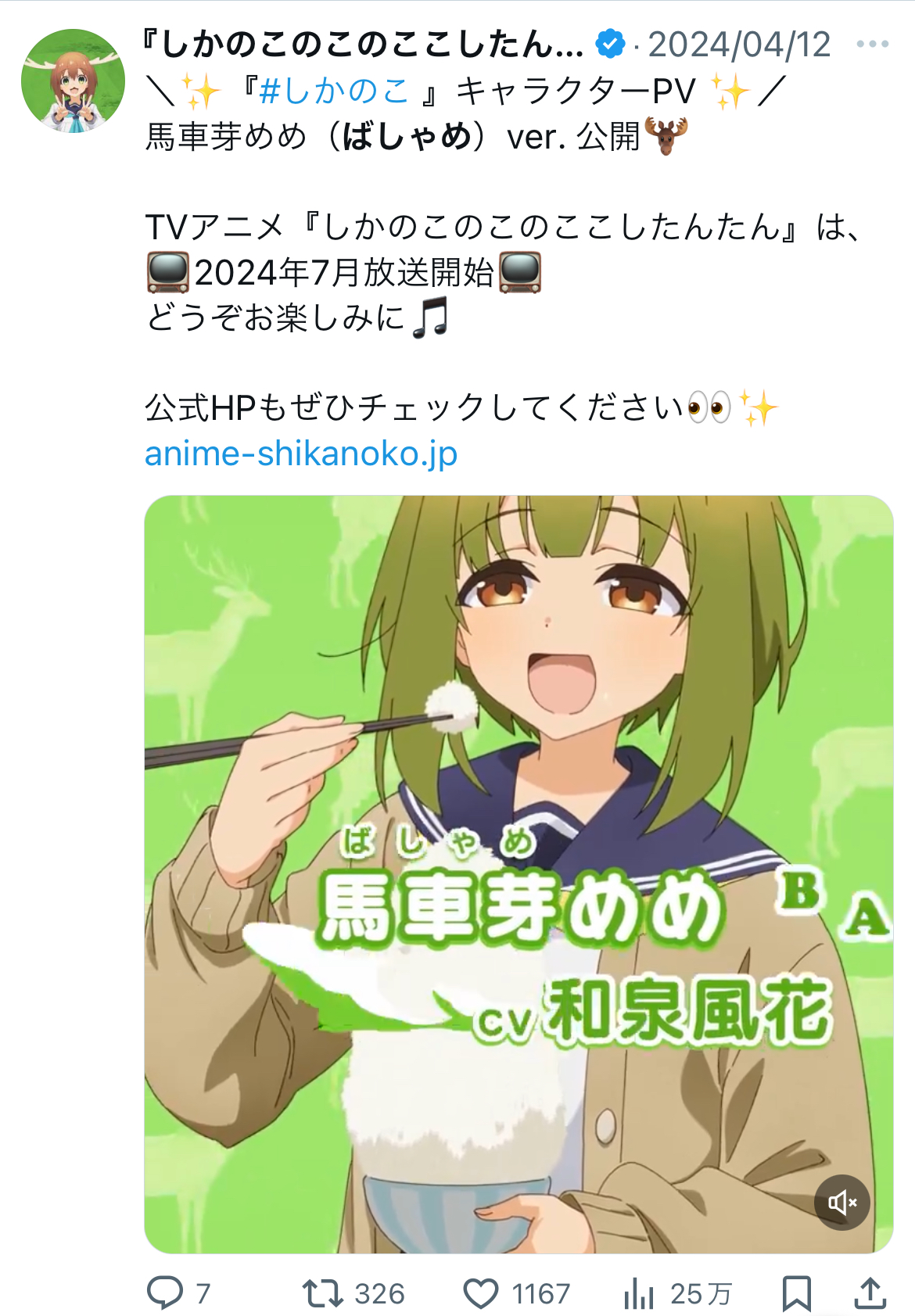The image size is (915, 1316).
Task: Like the post with heart icon
Action: 480,1293
